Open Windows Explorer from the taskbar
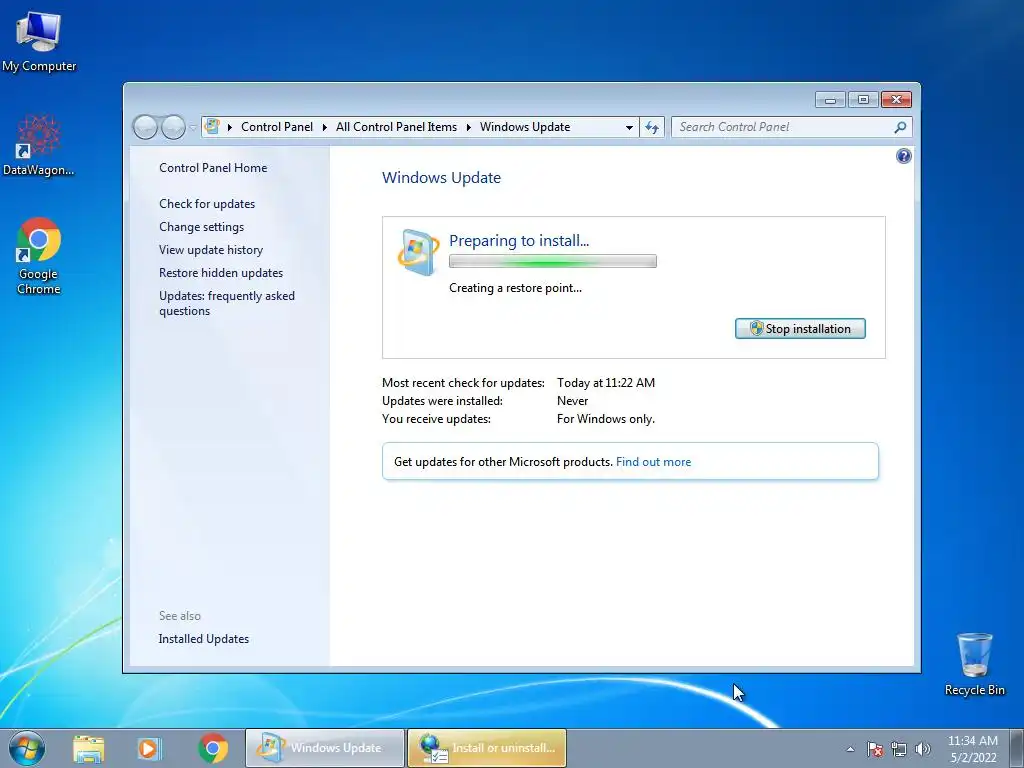The width and height of the screenshot is (1024, 768). [x=88, y=748]
